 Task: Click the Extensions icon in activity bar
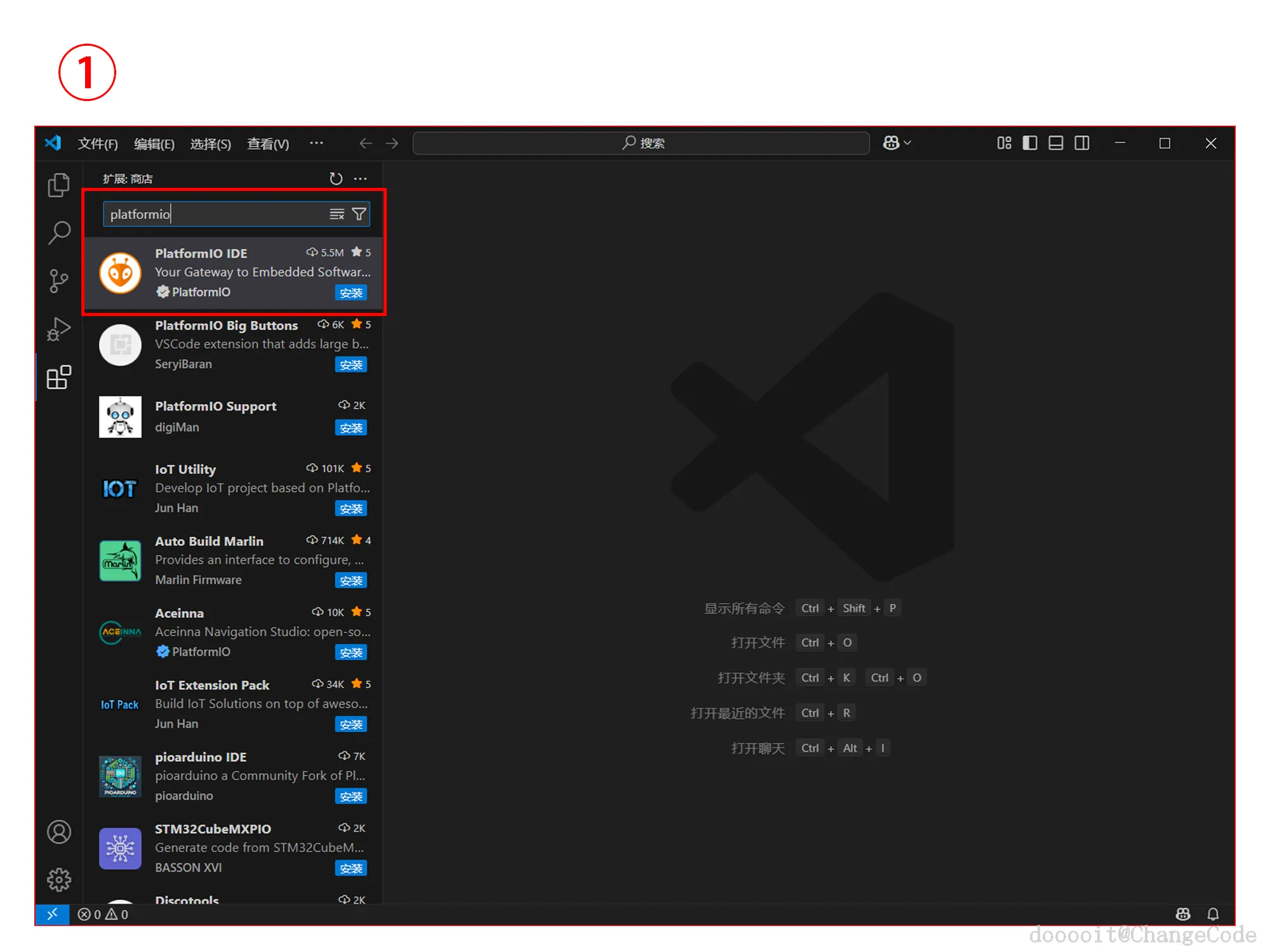[58, 377]
